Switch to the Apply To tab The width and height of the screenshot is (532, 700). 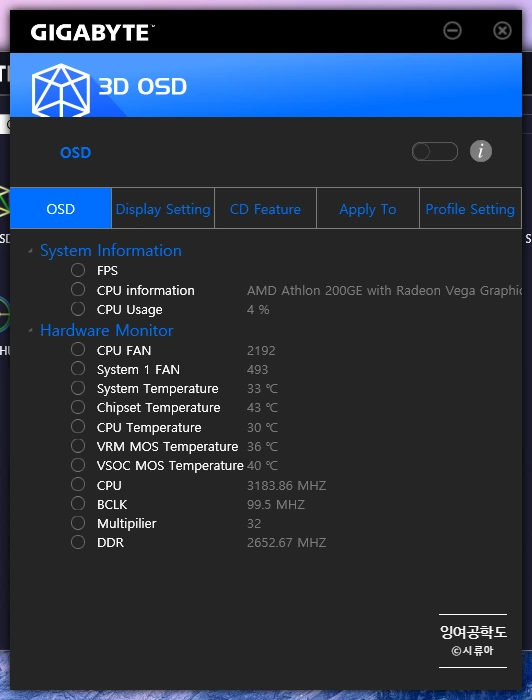368,208
